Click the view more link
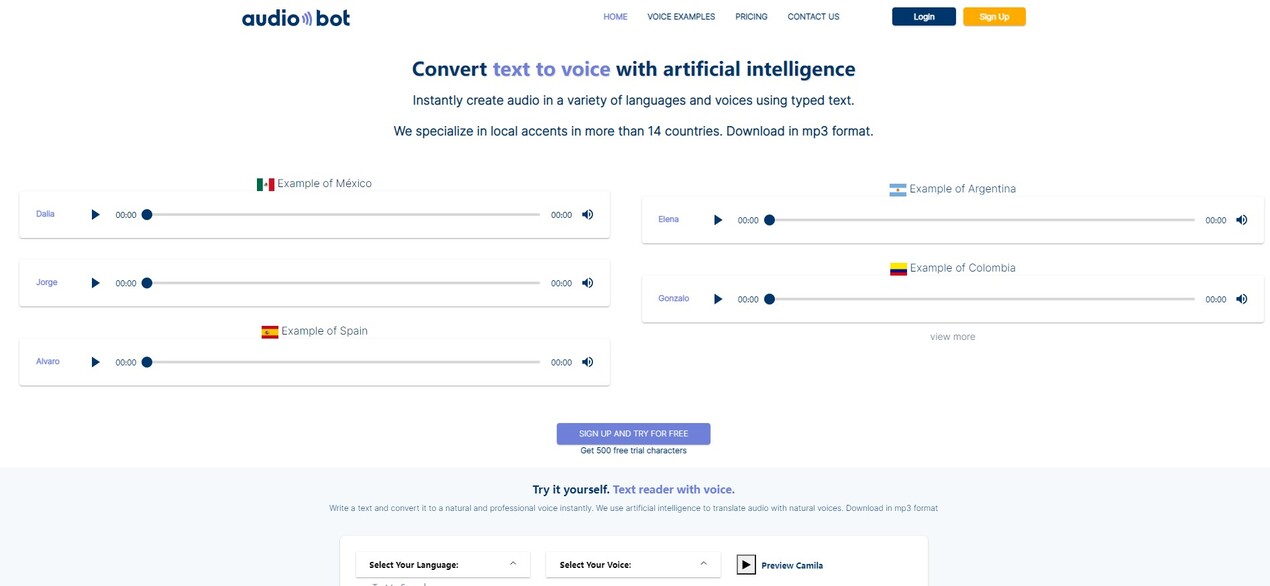 [x=953, y=337]
